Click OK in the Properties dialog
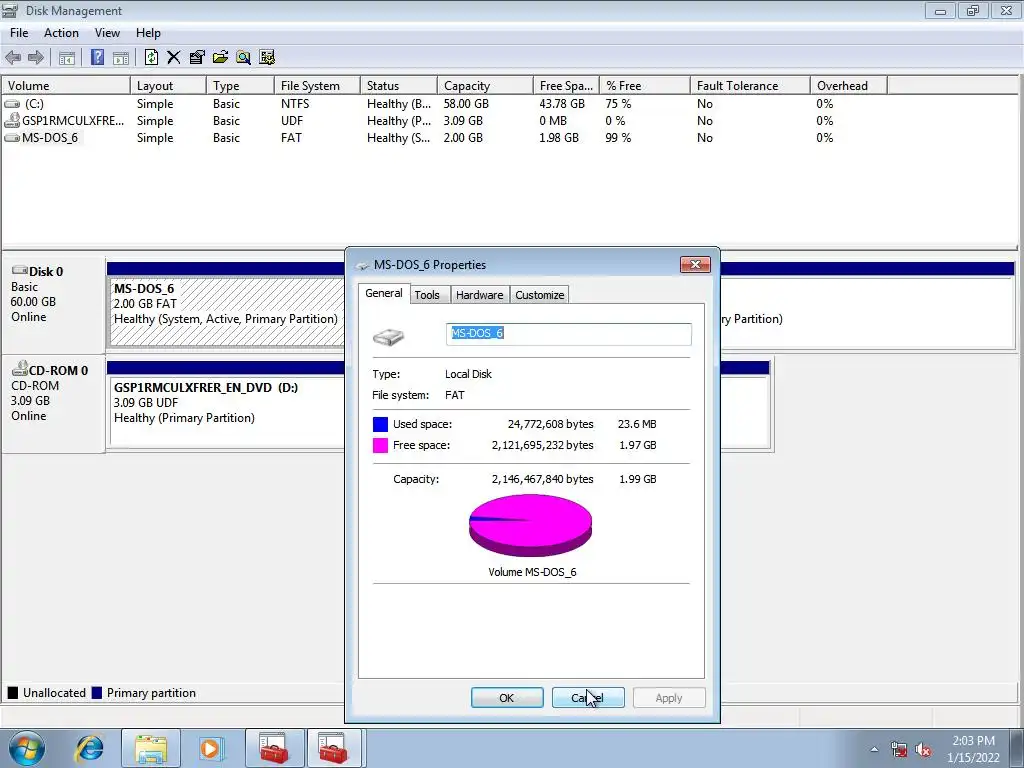 click(507, 697)
